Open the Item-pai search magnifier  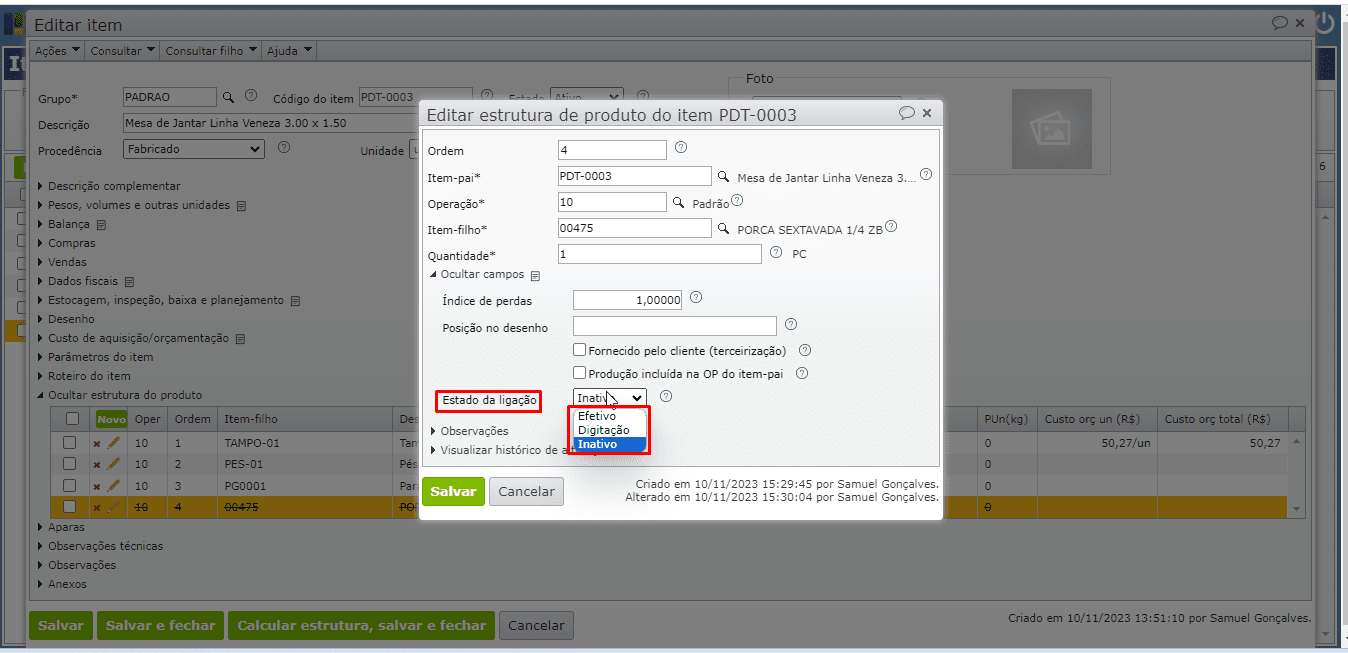pyautogui.click(x=723, y=176)
